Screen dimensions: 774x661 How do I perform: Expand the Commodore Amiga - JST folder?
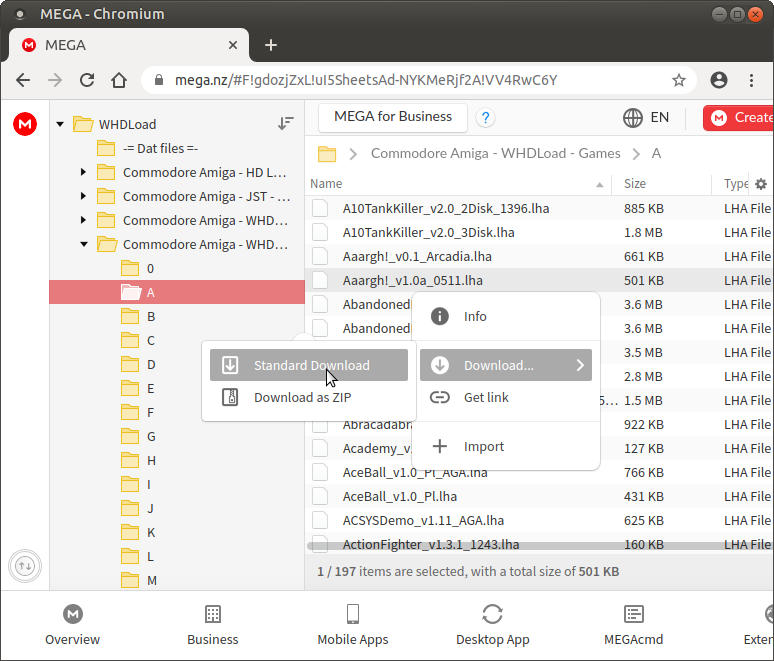pos(84,196)
